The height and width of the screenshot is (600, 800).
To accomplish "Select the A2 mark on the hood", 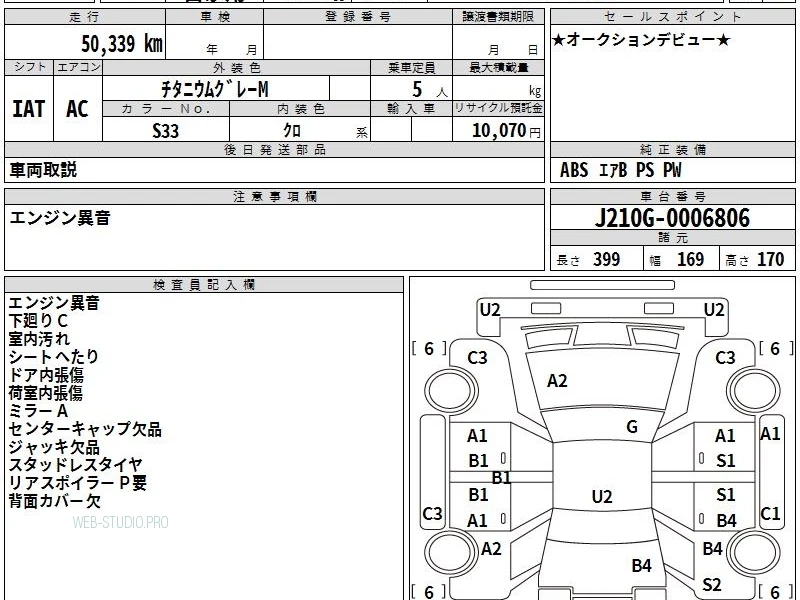I will point(557,381).
